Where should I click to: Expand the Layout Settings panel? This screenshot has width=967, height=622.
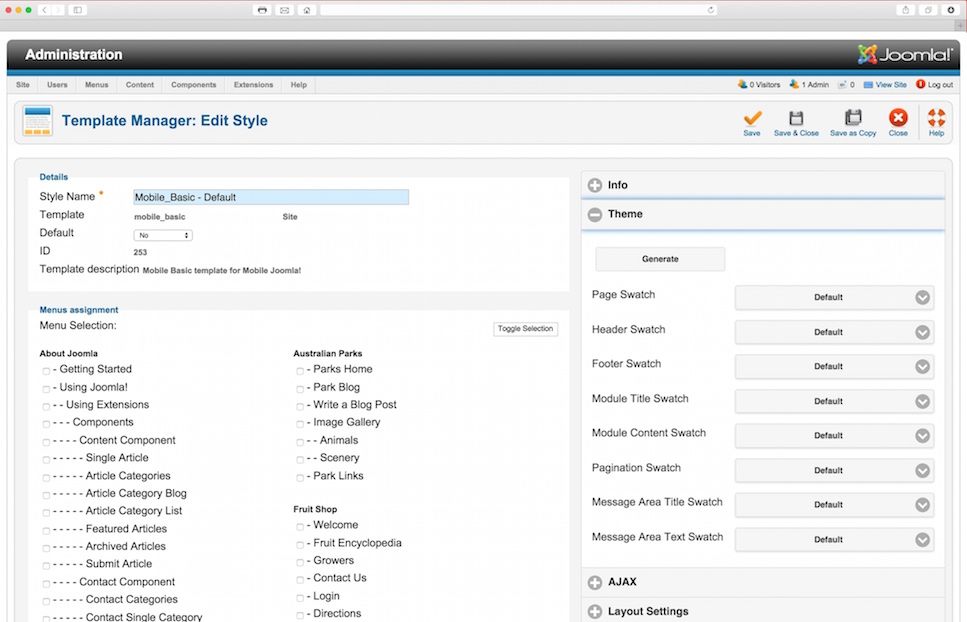pos(763,611)
